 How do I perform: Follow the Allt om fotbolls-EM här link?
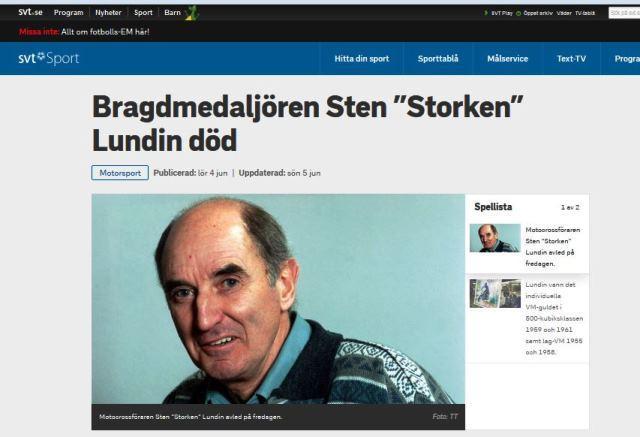point(105,32)
